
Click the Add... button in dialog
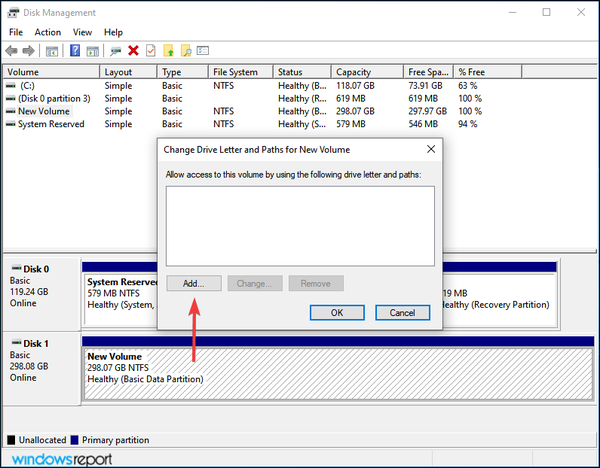pyautogui.click(x=194, y=284)
